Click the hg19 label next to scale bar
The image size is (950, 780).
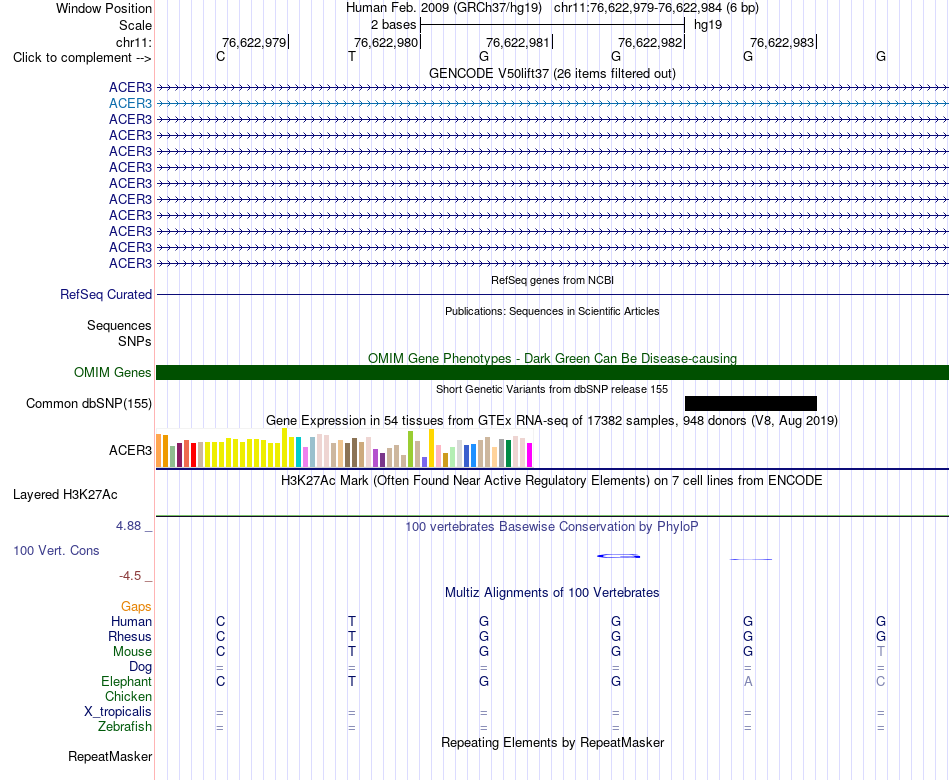coord(708,25)
